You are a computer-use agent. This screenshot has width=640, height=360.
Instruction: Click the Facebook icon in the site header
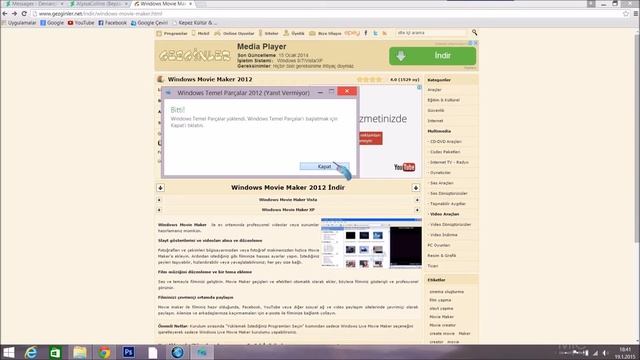point(365,33)
